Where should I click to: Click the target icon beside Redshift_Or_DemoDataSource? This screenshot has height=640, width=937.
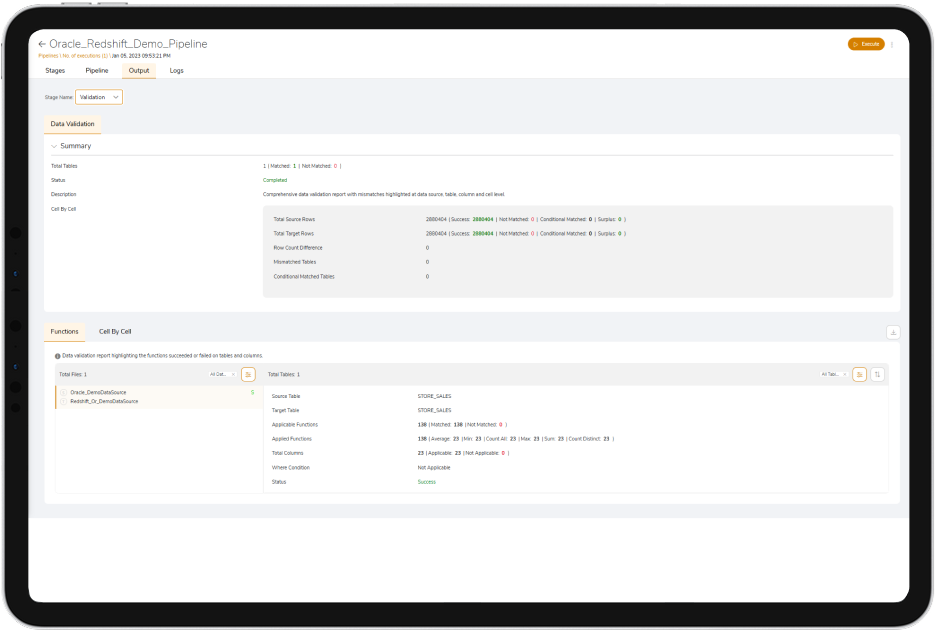tap(63, 401)
